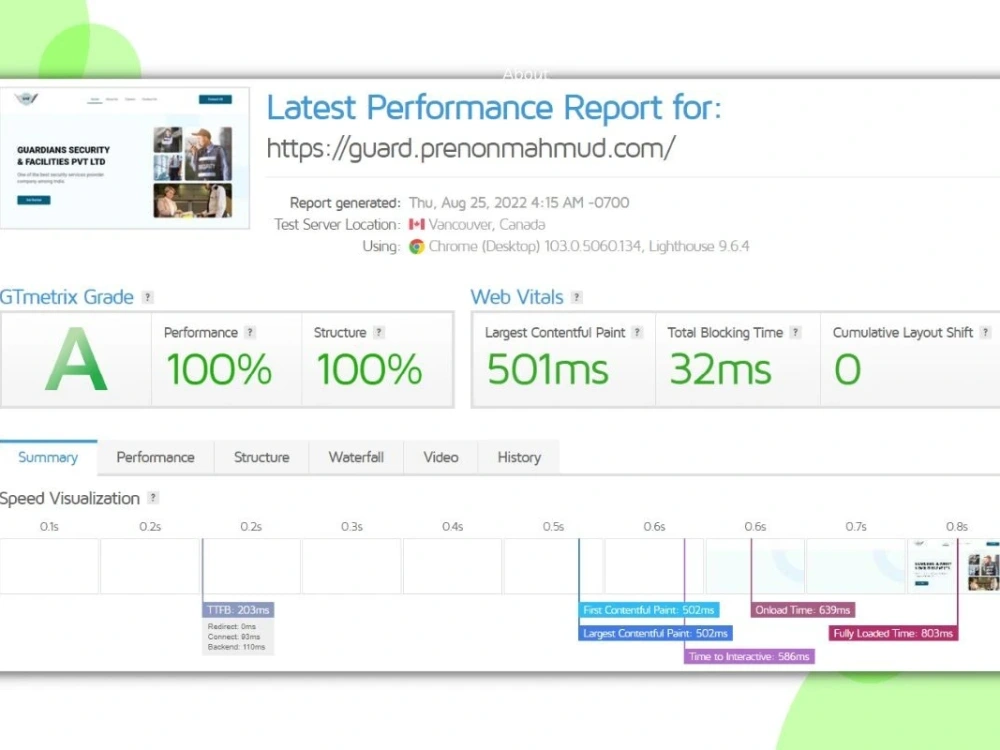Image resolution: width=1000 pixels, height=750 pixels.
Task: Open the Waterfall tab
Action: [x=356, y=457]
